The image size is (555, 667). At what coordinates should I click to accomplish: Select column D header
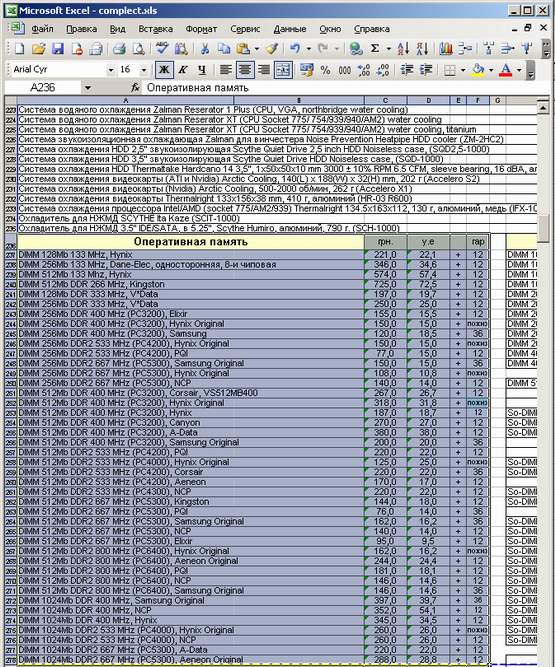coord(428,100)
